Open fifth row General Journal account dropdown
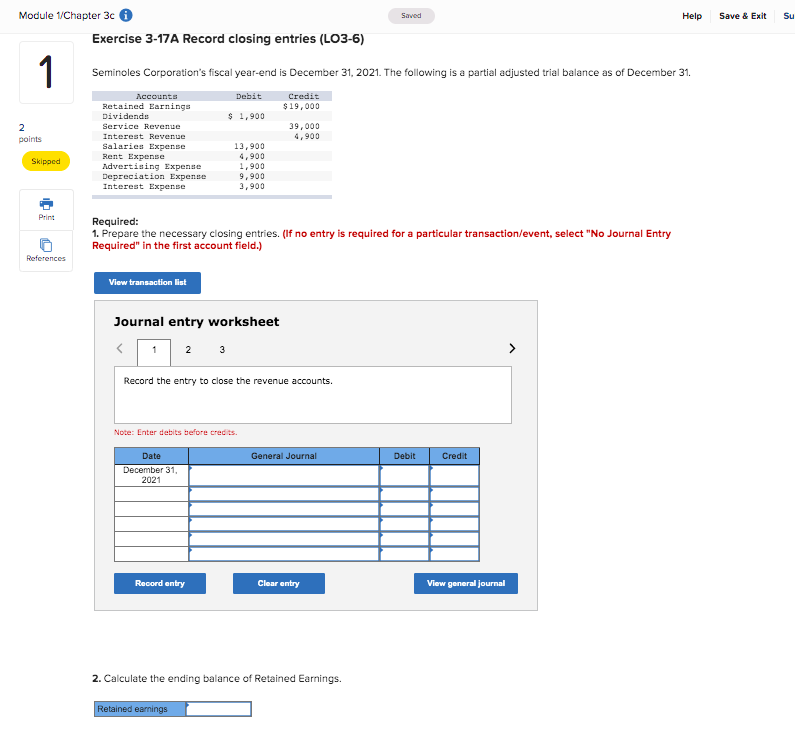This screenshot has height=742, width=795. (284, 539)
